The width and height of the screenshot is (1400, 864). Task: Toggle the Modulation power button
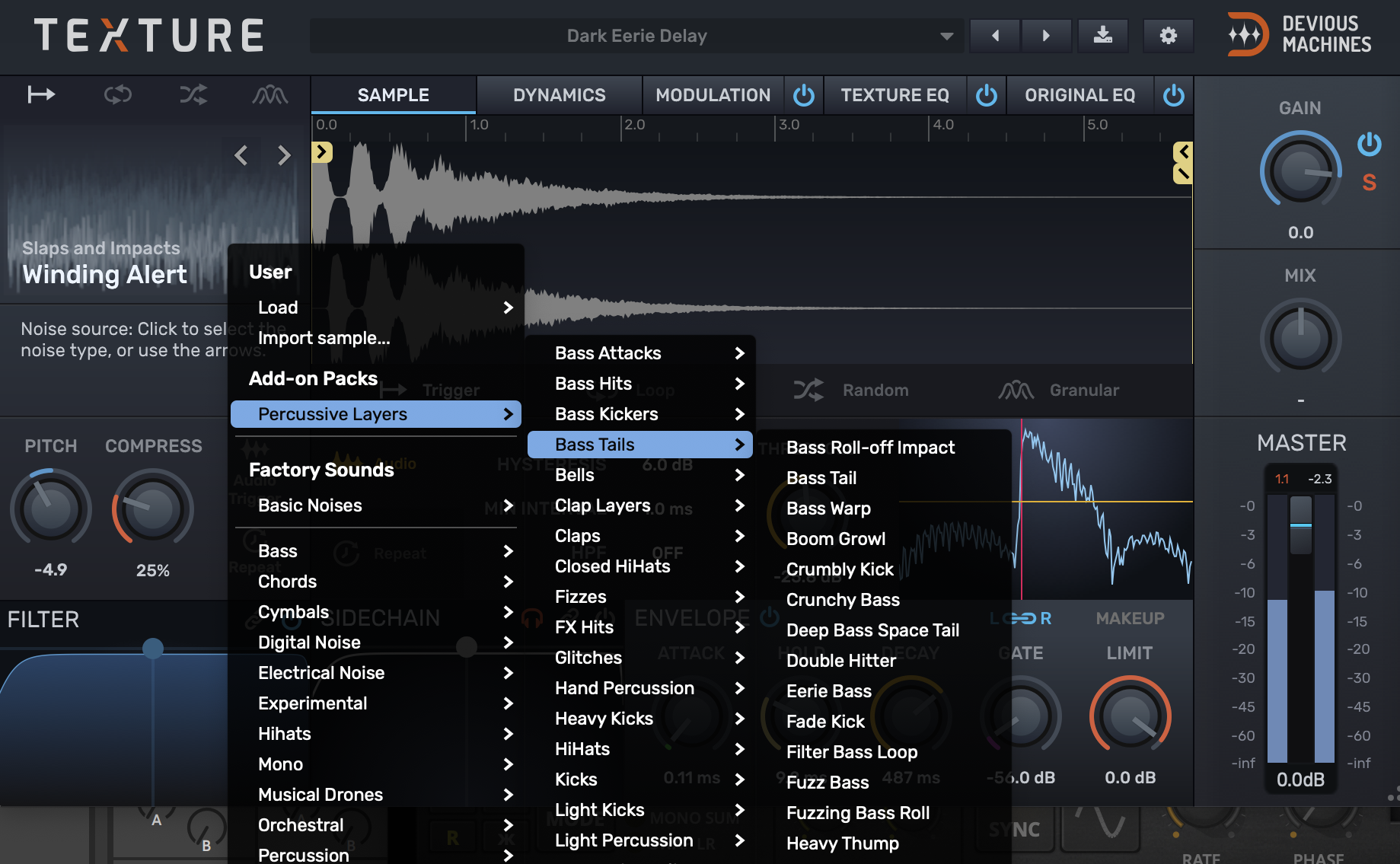pyautogui.click(x=804, y=95)
